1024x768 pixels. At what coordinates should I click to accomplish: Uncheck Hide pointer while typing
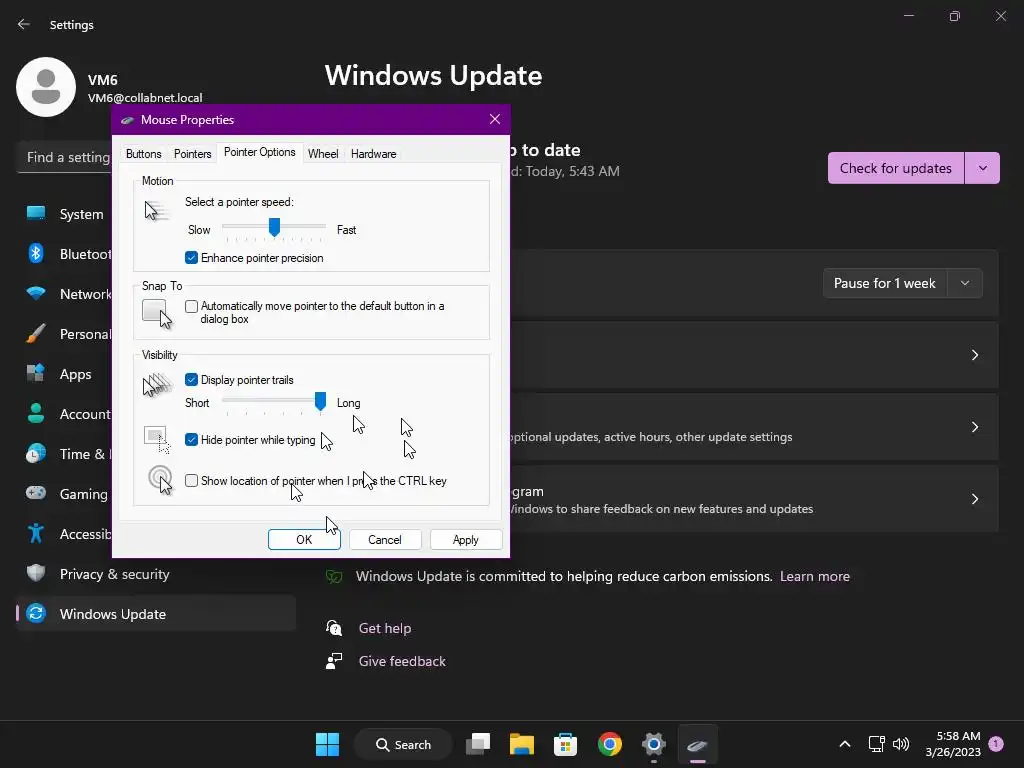coord(191,440)
